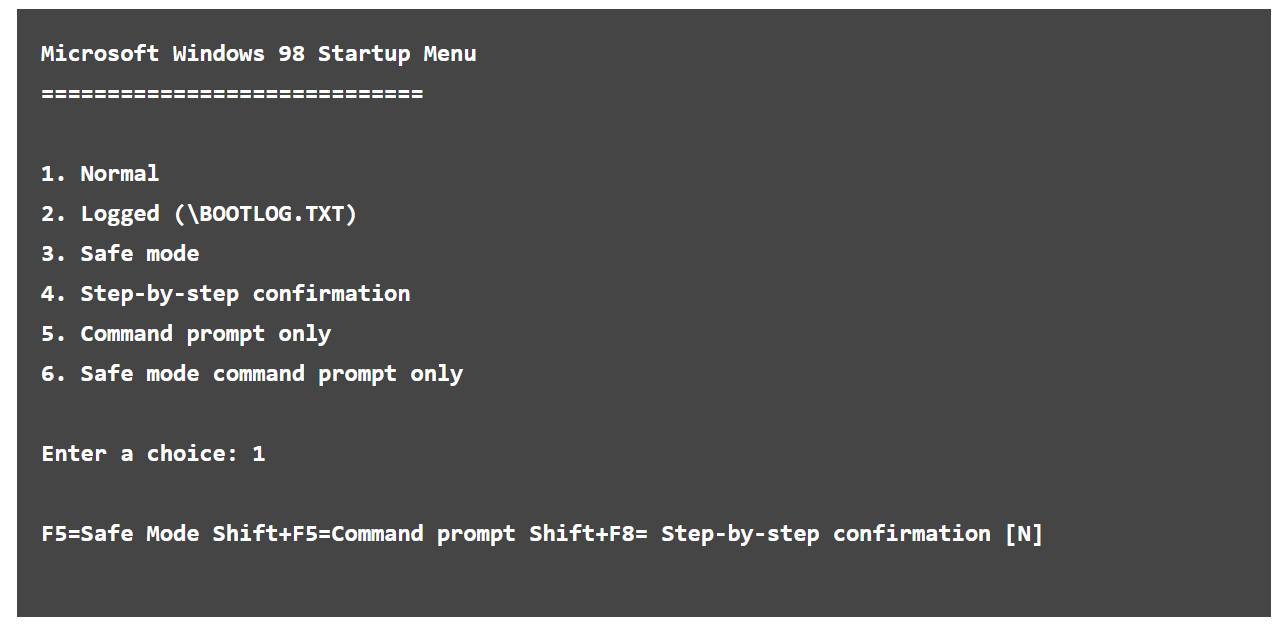Click the Enter a choice value field
The height and width of the screenshot is (632, 1280).
tap(259, 454)
